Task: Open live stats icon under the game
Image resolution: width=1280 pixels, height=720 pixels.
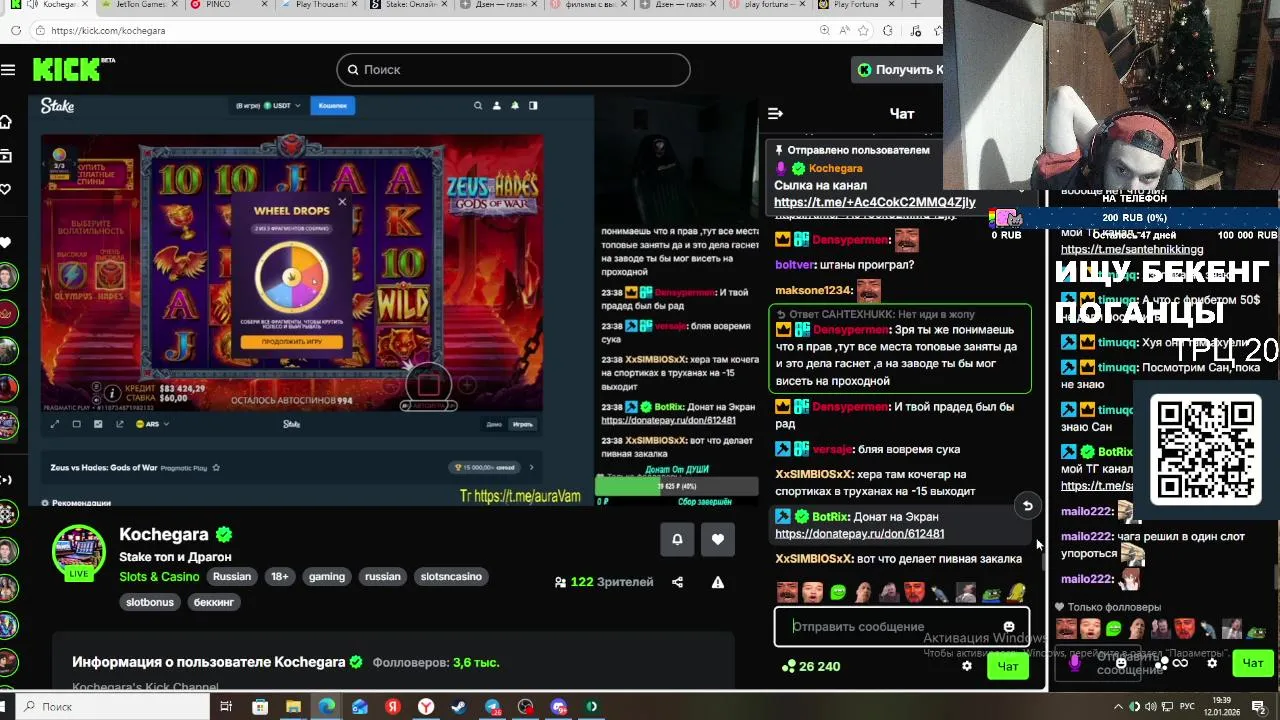Action: (x=98, y=424)
